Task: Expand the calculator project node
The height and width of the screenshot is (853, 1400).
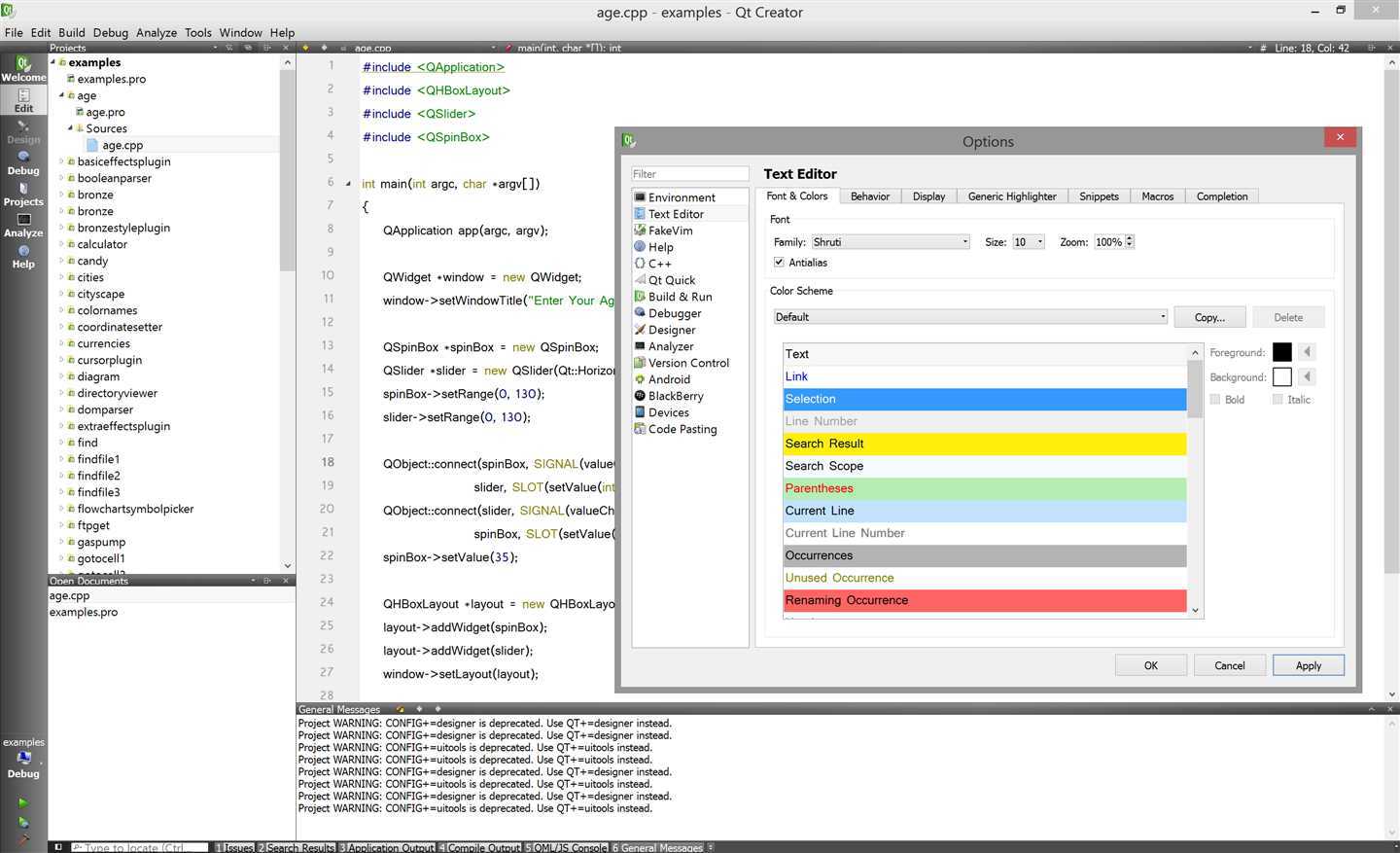Action: (61, 244)
